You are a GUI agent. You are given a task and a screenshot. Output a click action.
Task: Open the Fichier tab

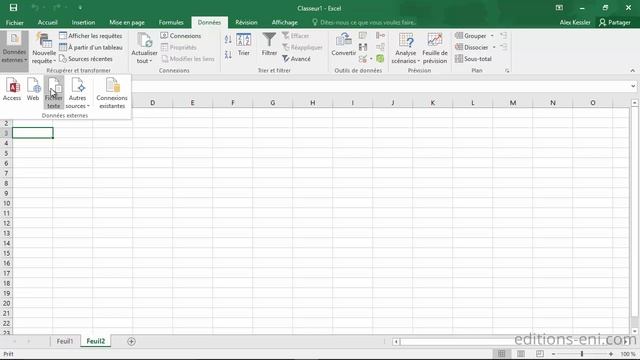point(15,22)
